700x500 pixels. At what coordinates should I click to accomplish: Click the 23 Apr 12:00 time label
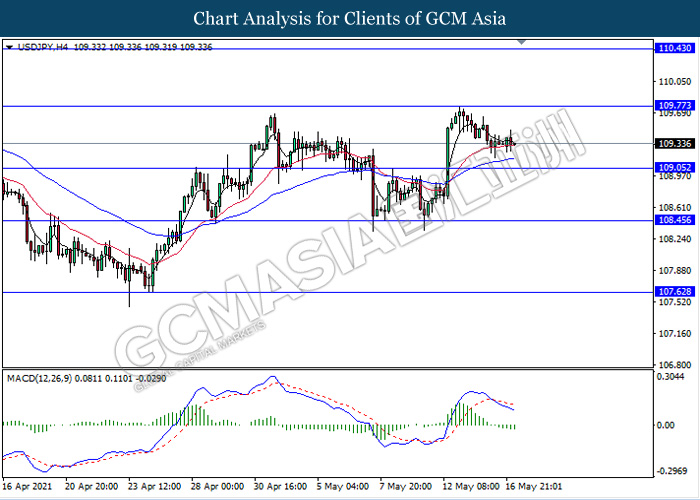tap(154, 486)
